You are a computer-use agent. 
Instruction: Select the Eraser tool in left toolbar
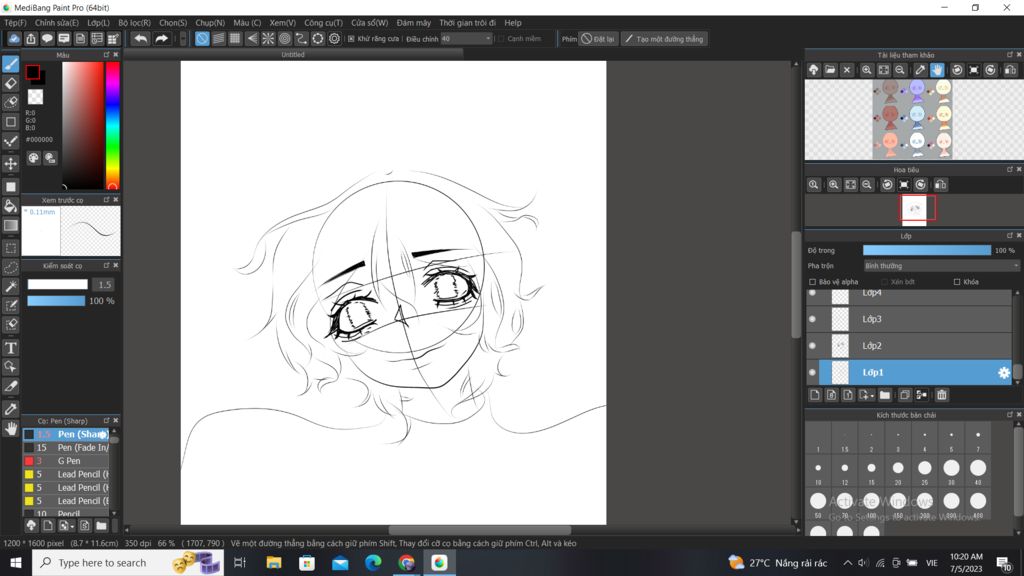pyautogui.click(x=11, y=84)
